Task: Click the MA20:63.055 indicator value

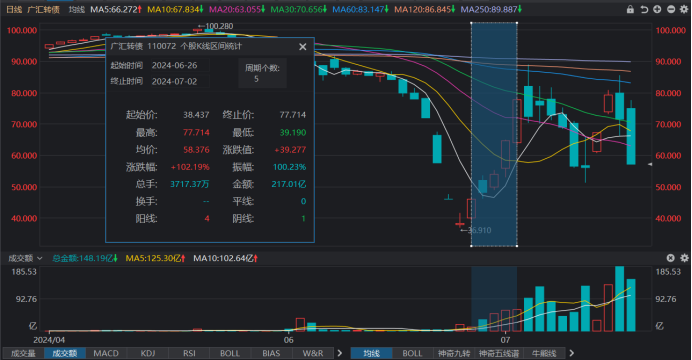Action: [237, 9]
